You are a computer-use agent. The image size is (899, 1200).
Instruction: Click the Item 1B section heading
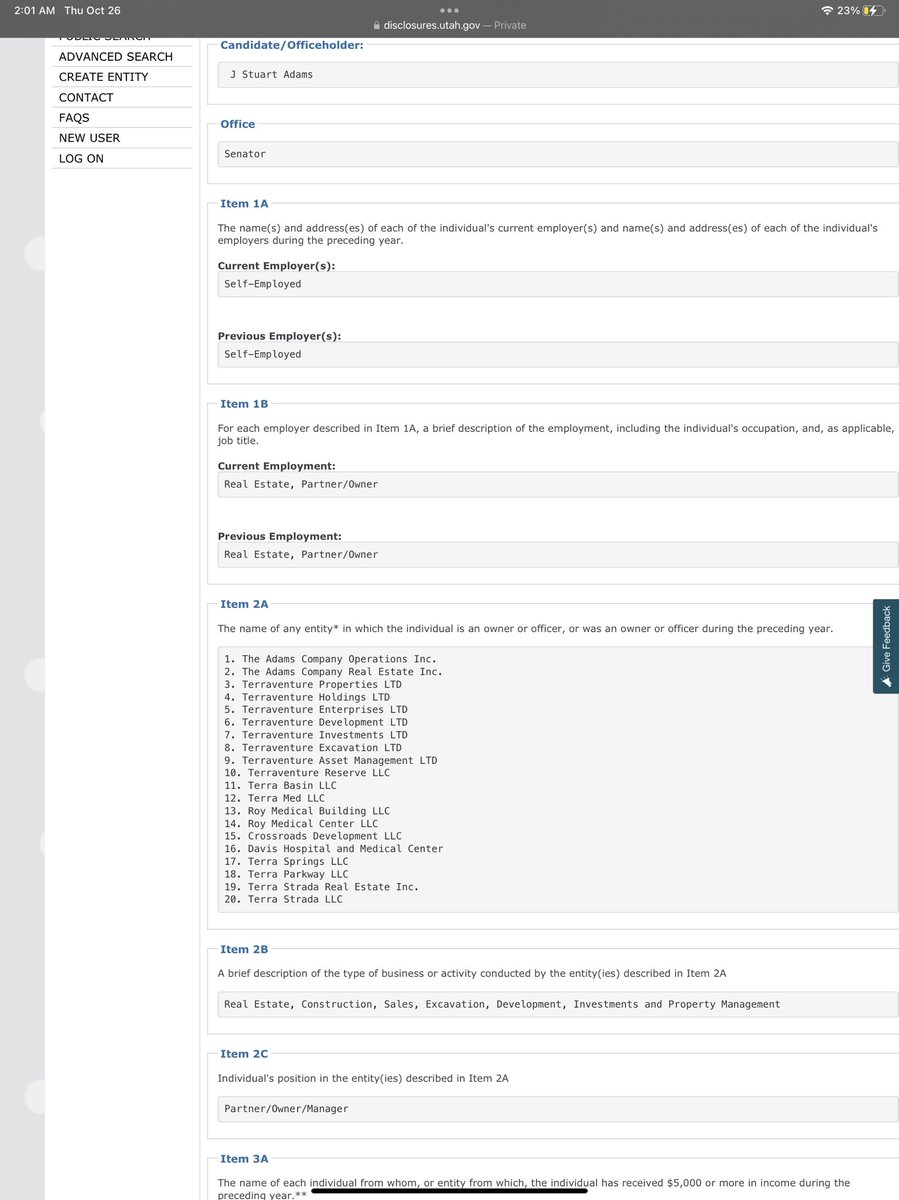[244, 404]
